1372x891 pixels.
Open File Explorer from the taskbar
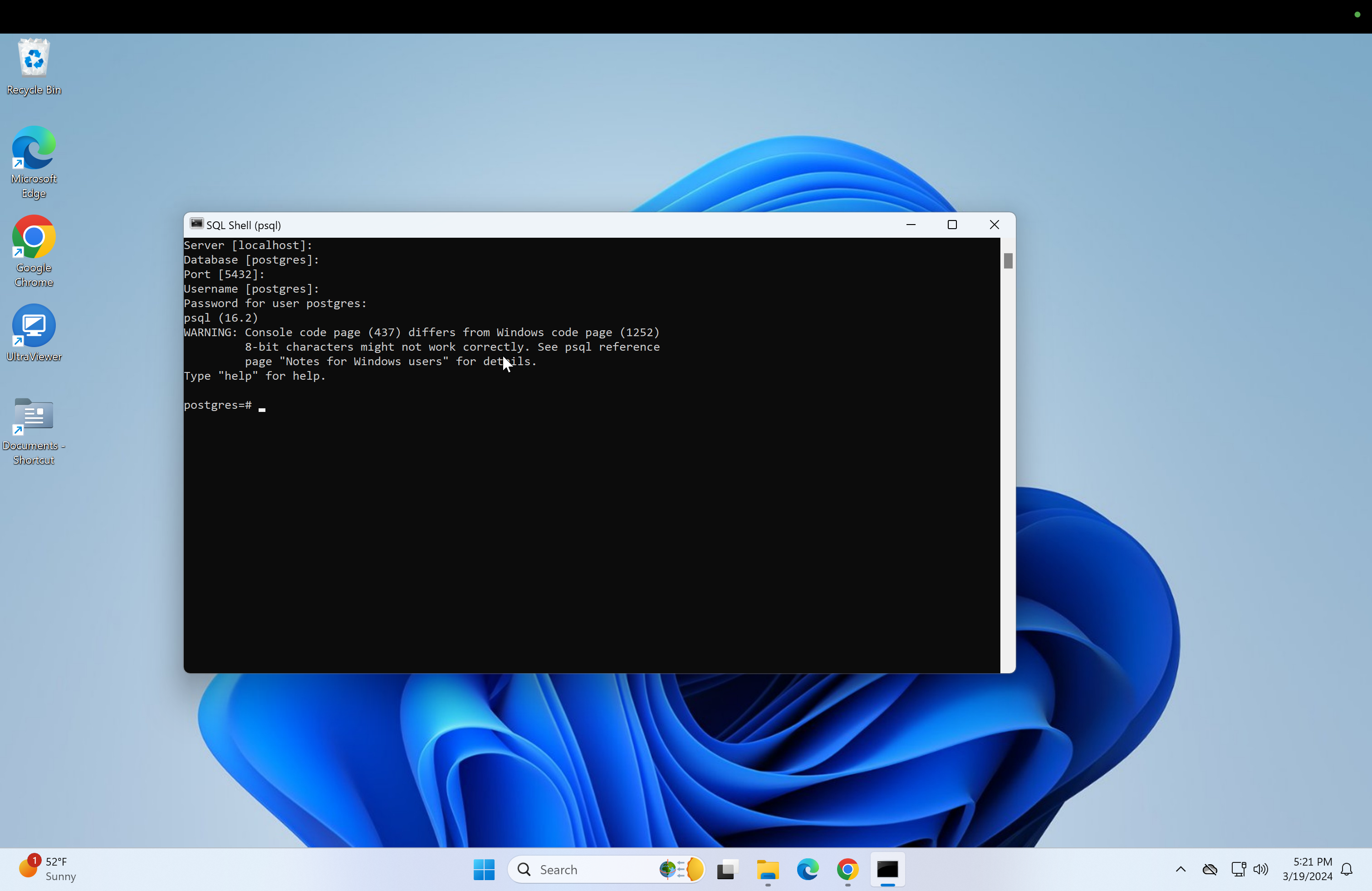pos(767,869)
